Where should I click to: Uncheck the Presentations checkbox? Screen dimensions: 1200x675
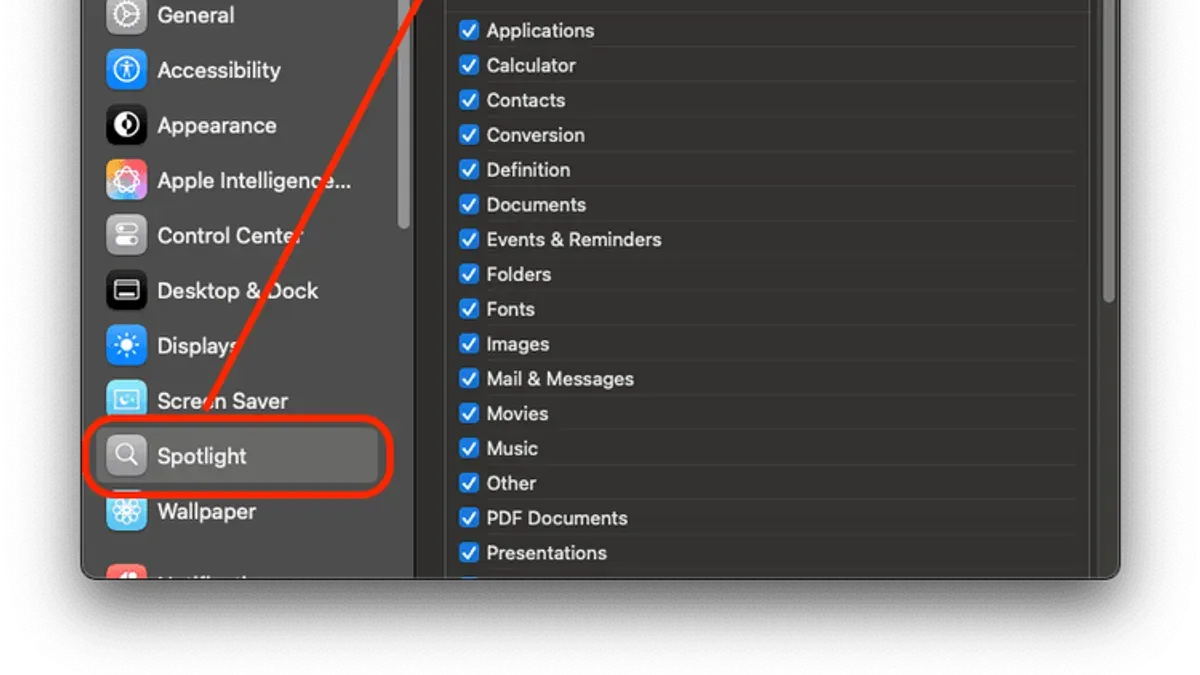coord(469,553)
